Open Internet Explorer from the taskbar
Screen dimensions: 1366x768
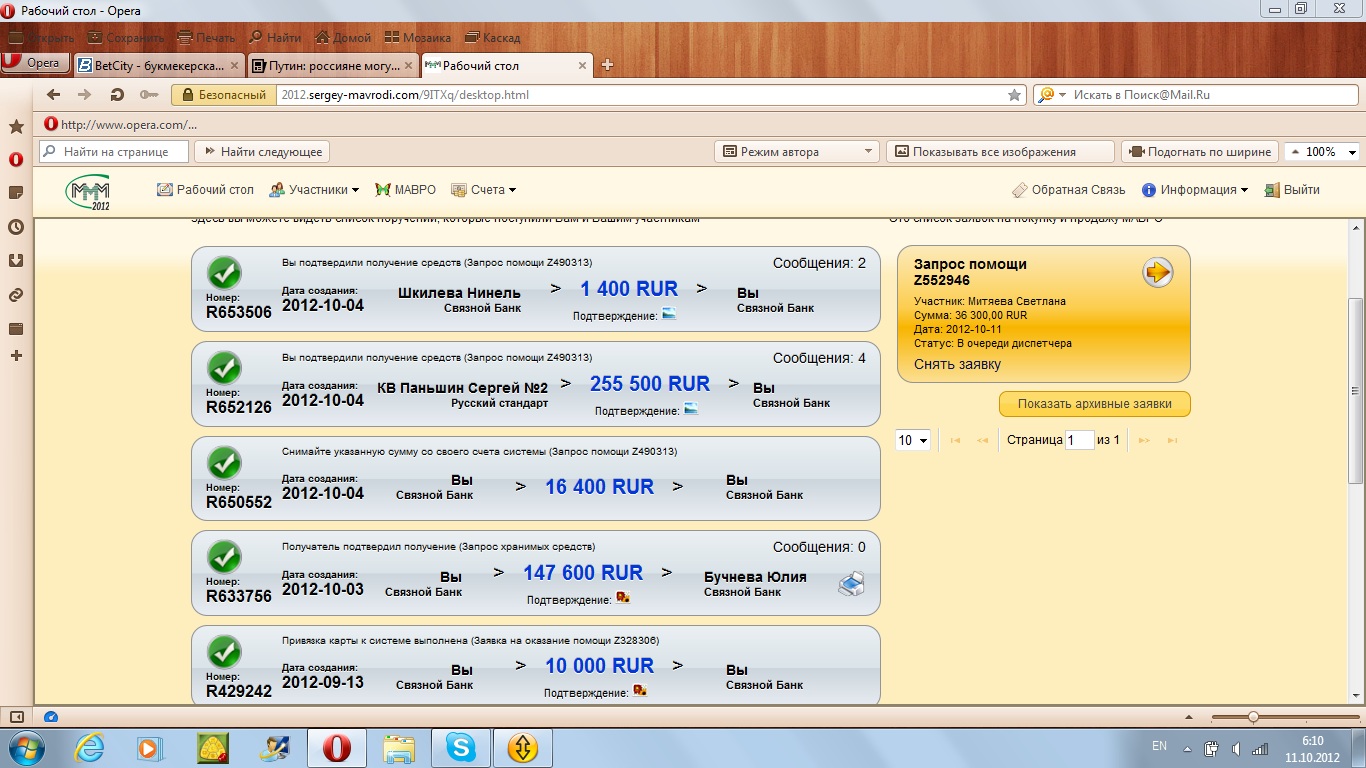click(x=89, y=748)
